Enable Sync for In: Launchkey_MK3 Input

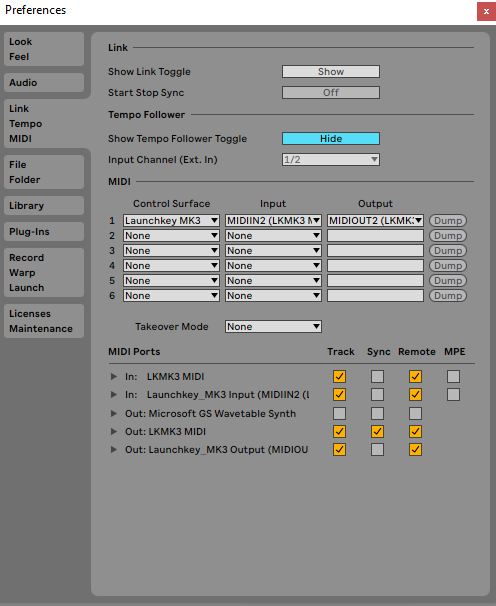(x=377, y=395)
